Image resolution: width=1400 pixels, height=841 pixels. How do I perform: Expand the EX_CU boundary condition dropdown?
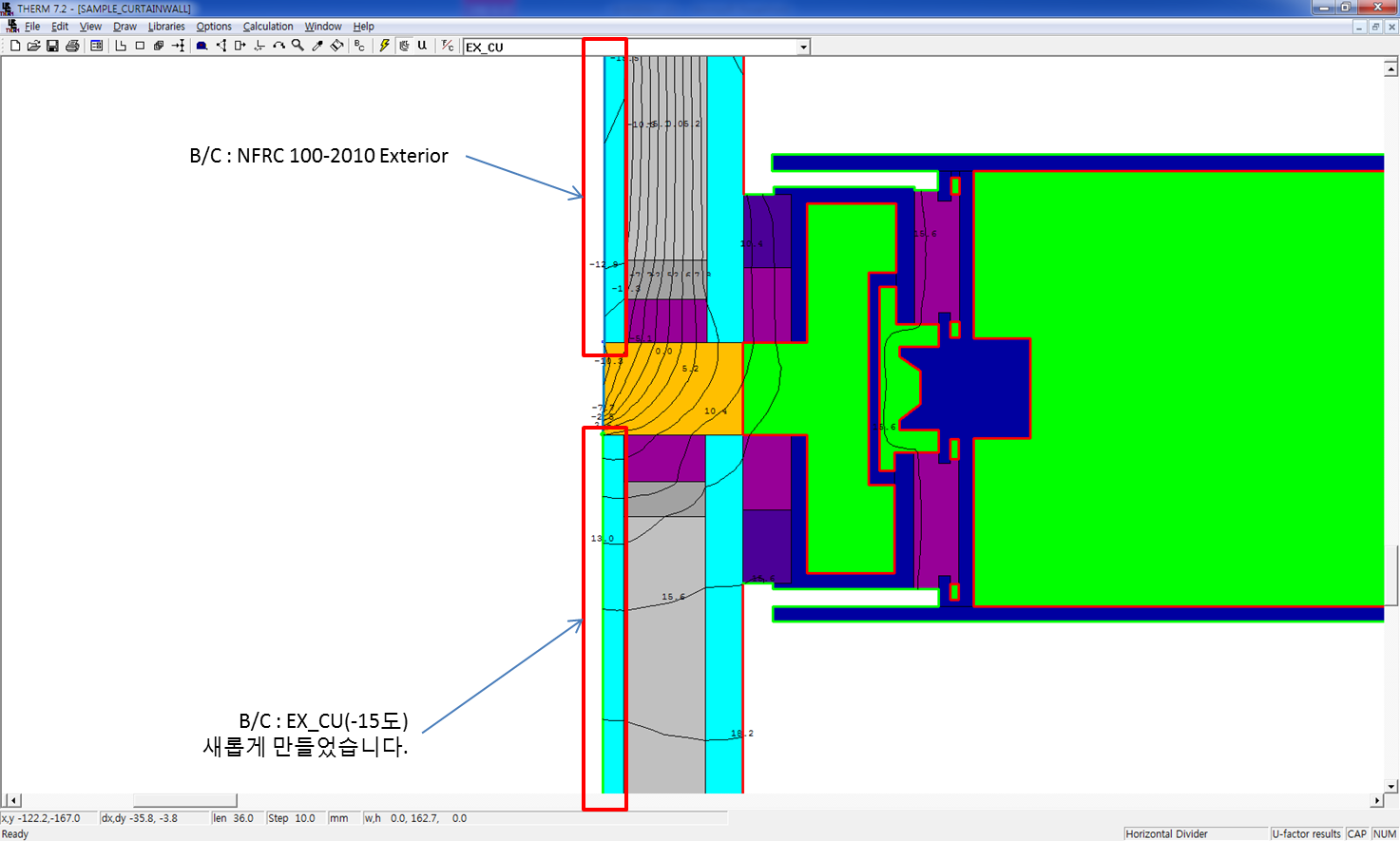point(803,47)
